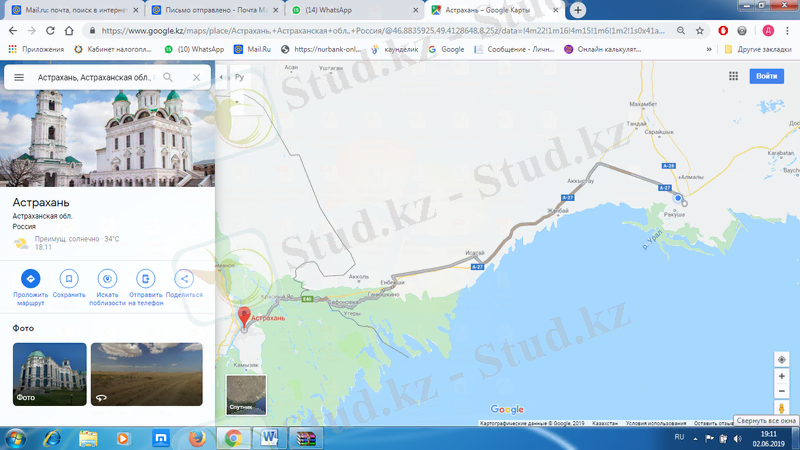Select the Астрахань – Google Карты tab

click(x=493, y=10)
